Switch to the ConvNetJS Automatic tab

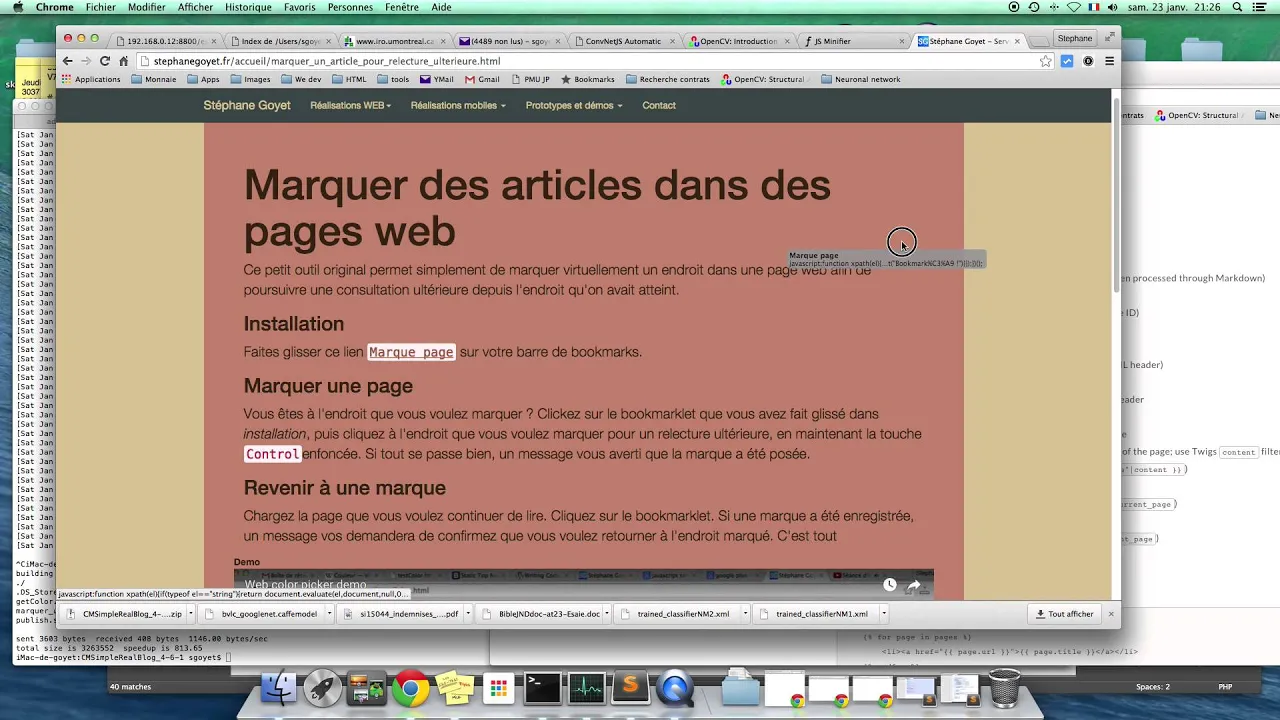pyautogui.click(x=623, y=41)
